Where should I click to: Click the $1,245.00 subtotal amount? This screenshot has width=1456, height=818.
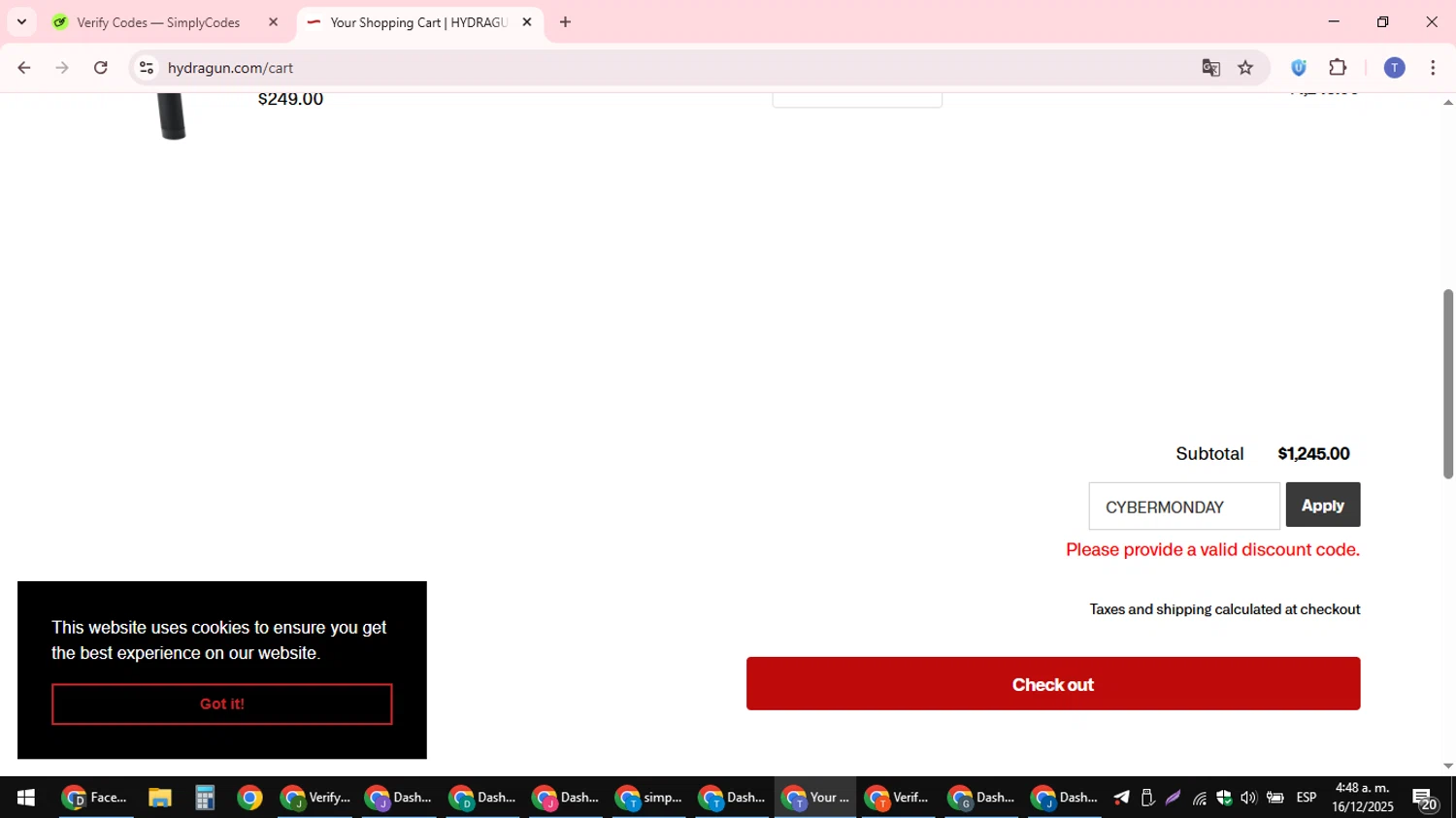click(x=1313, y=454)
